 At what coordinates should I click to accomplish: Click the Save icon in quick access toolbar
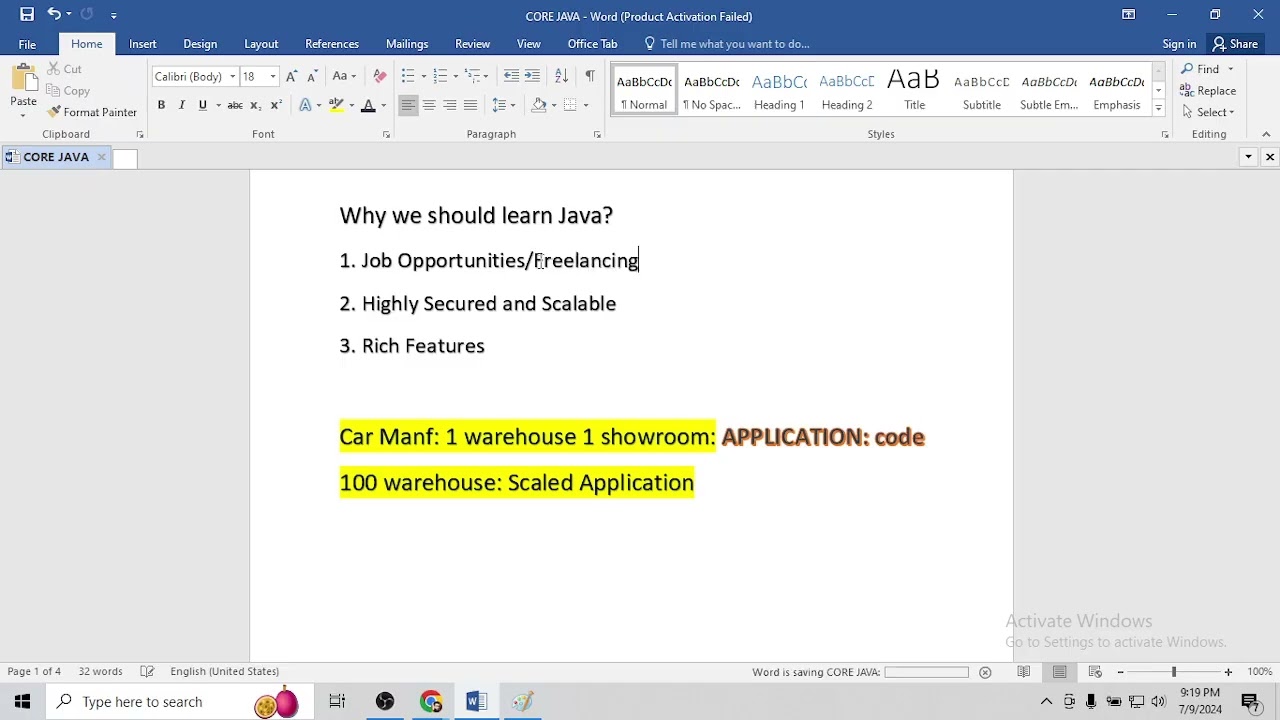pos(27,14)
